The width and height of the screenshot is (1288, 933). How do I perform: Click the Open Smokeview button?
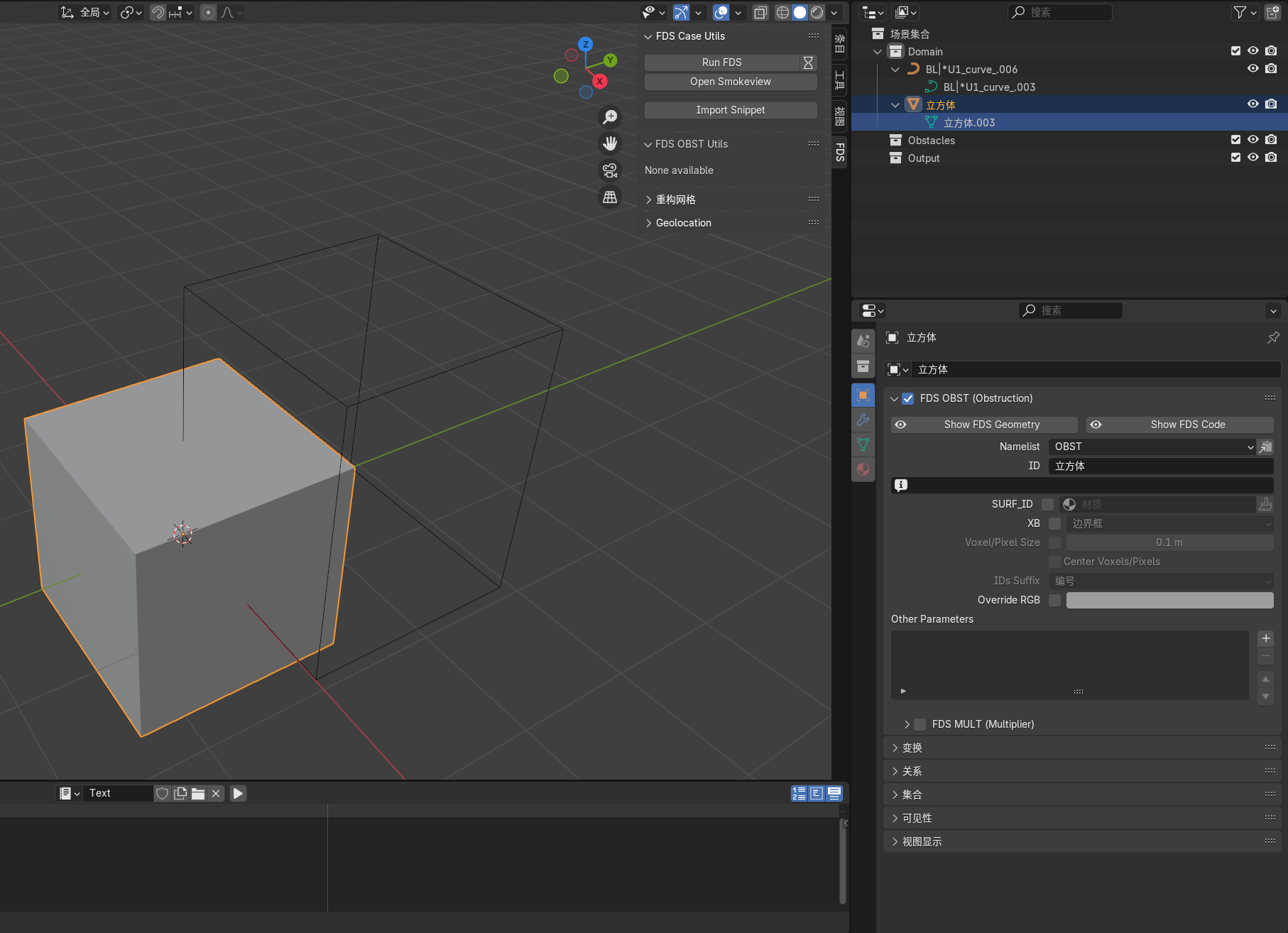730,82
